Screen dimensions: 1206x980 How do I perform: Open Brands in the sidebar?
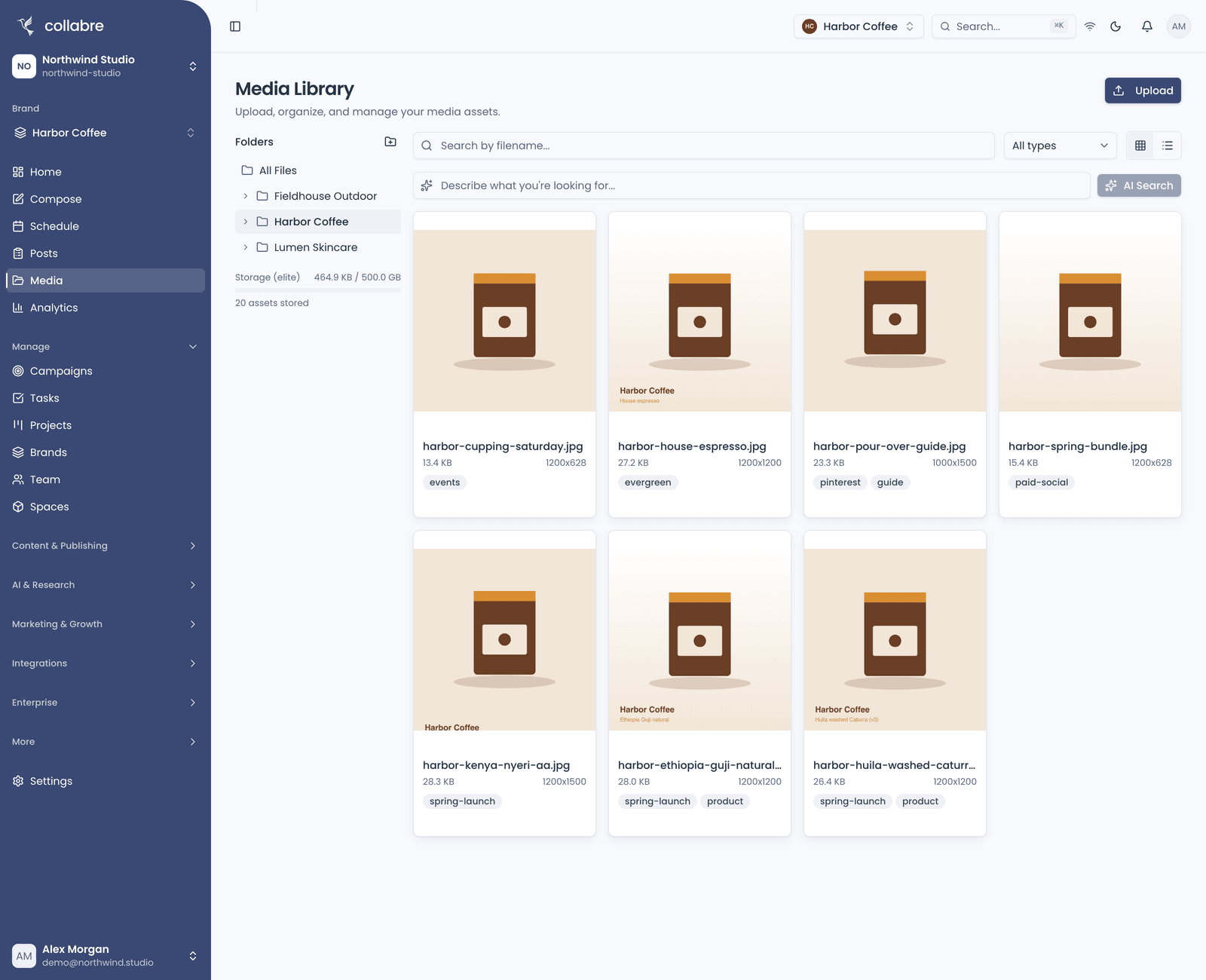106,452
